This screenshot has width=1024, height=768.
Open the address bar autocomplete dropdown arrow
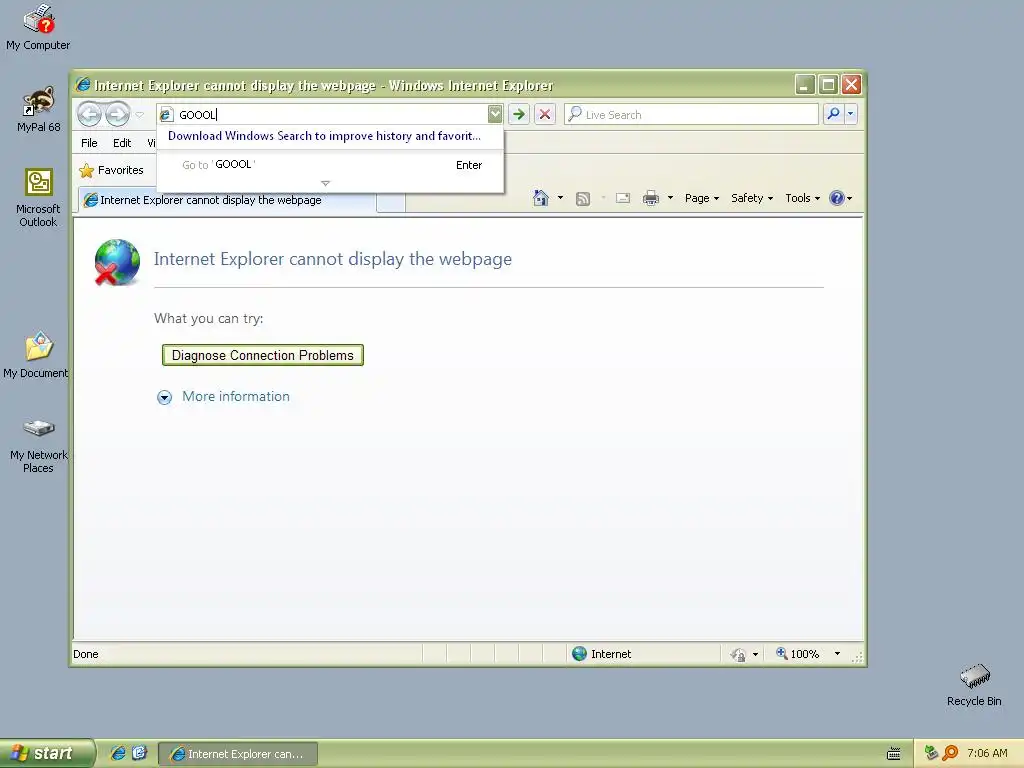coord(495,114)
